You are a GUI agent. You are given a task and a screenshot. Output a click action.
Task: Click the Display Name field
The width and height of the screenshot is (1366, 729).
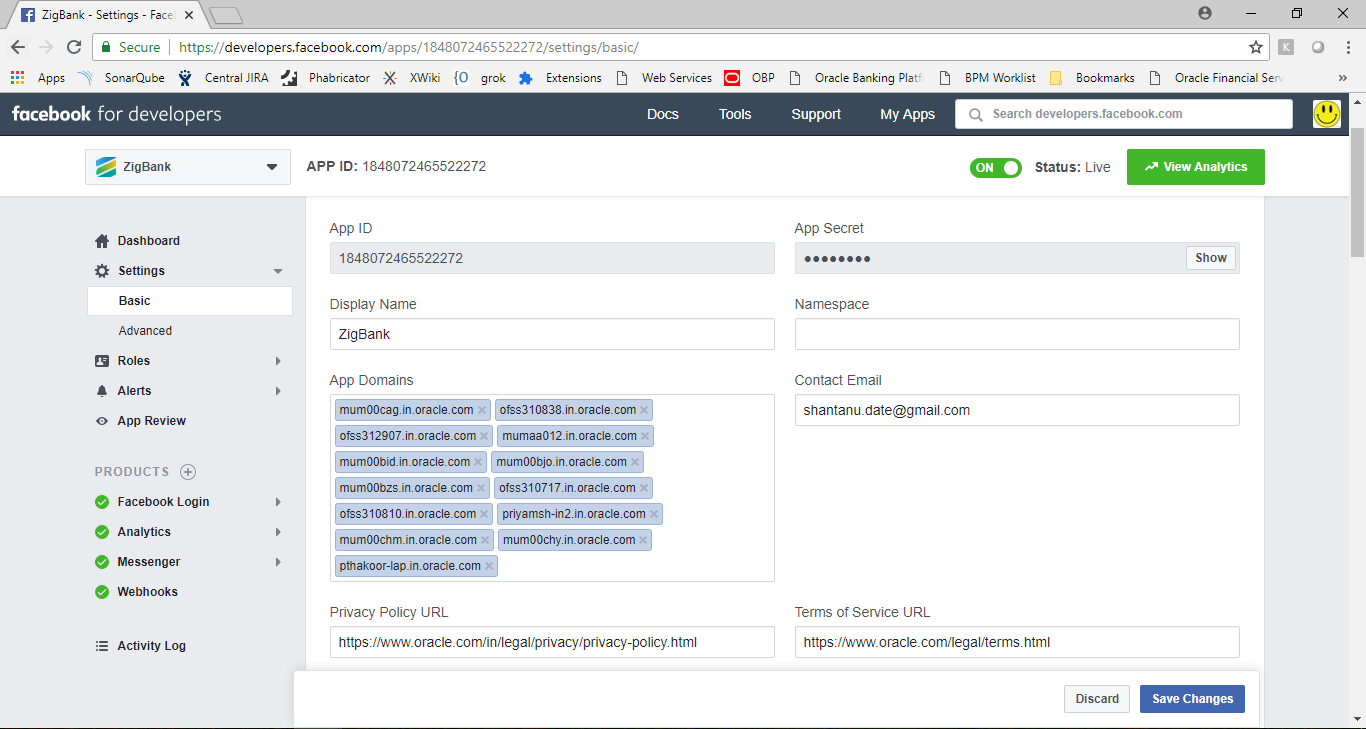tap(552, 334)
